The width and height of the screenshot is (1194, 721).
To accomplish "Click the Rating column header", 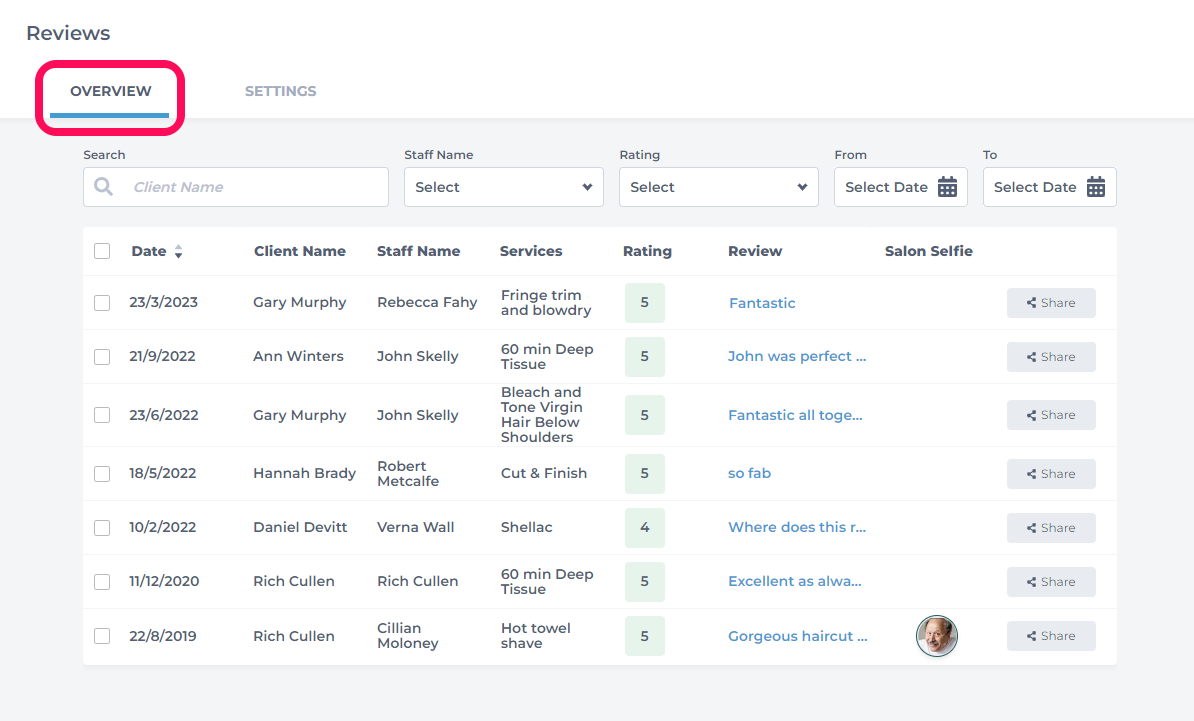I will pos(647,251).
